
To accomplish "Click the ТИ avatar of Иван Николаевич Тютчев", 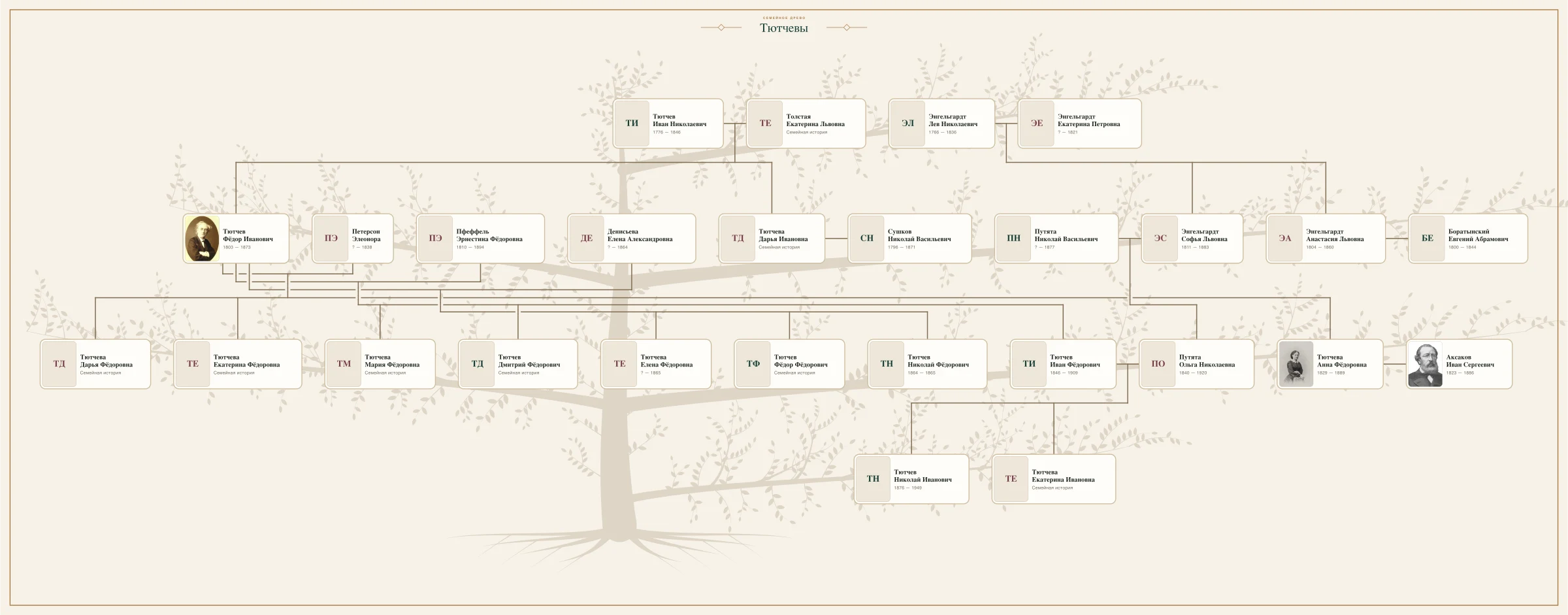I will pyautogui.click(x=632, y=124).
